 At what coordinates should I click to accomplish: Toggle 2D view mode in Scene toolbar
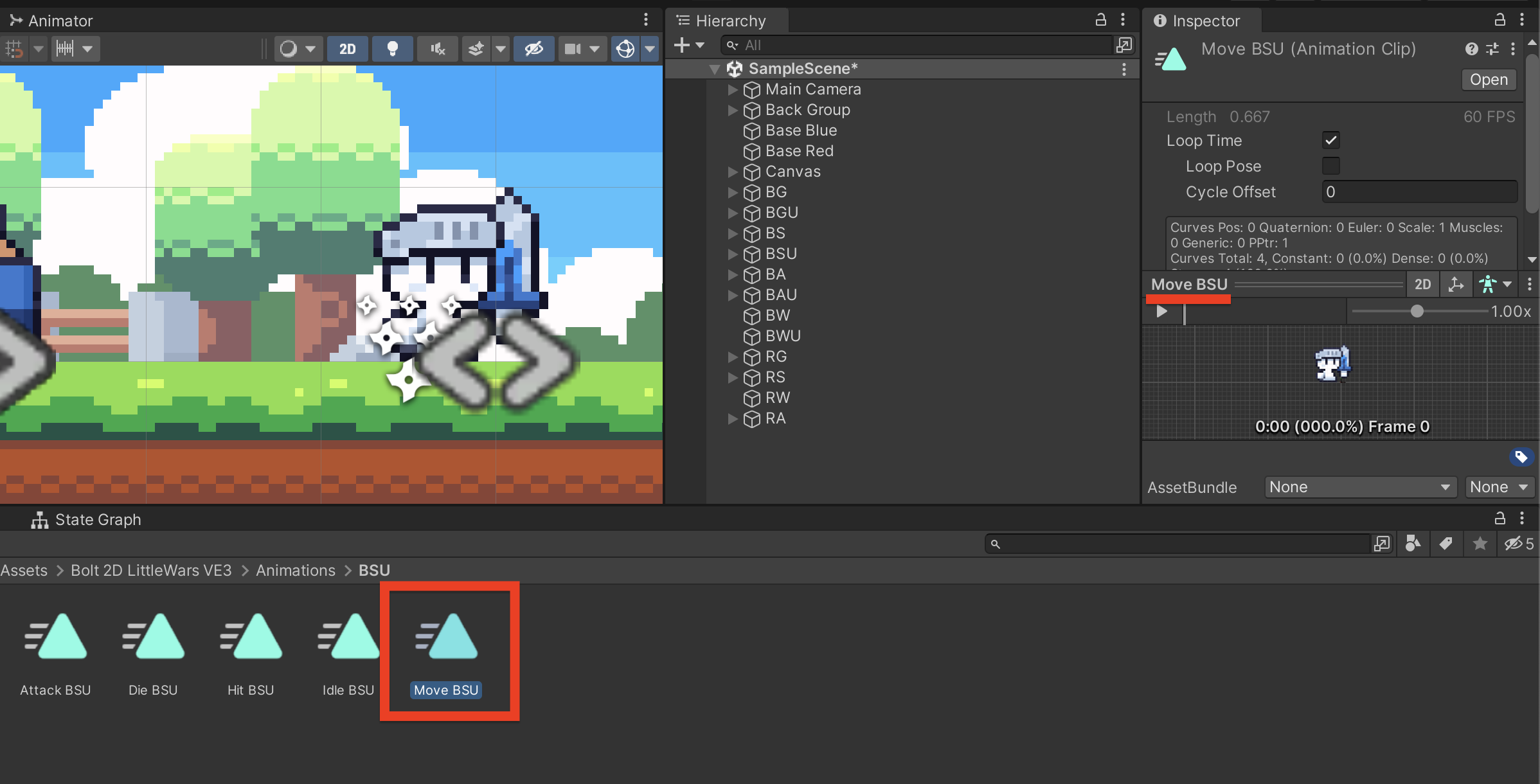[x=348, y=49]
